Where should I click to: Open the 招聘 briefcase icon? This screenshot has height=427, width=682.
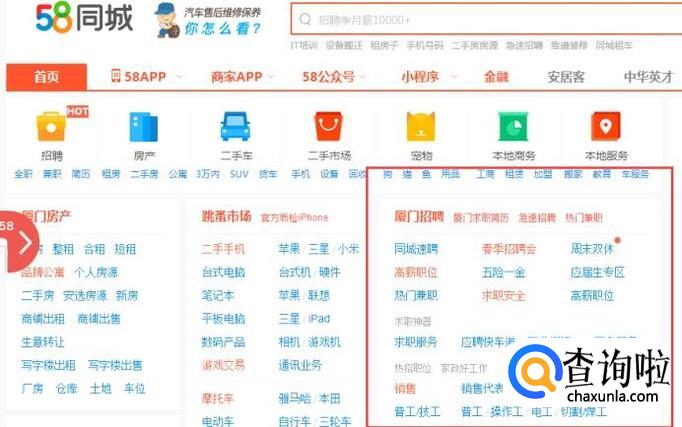click(51, 127)
